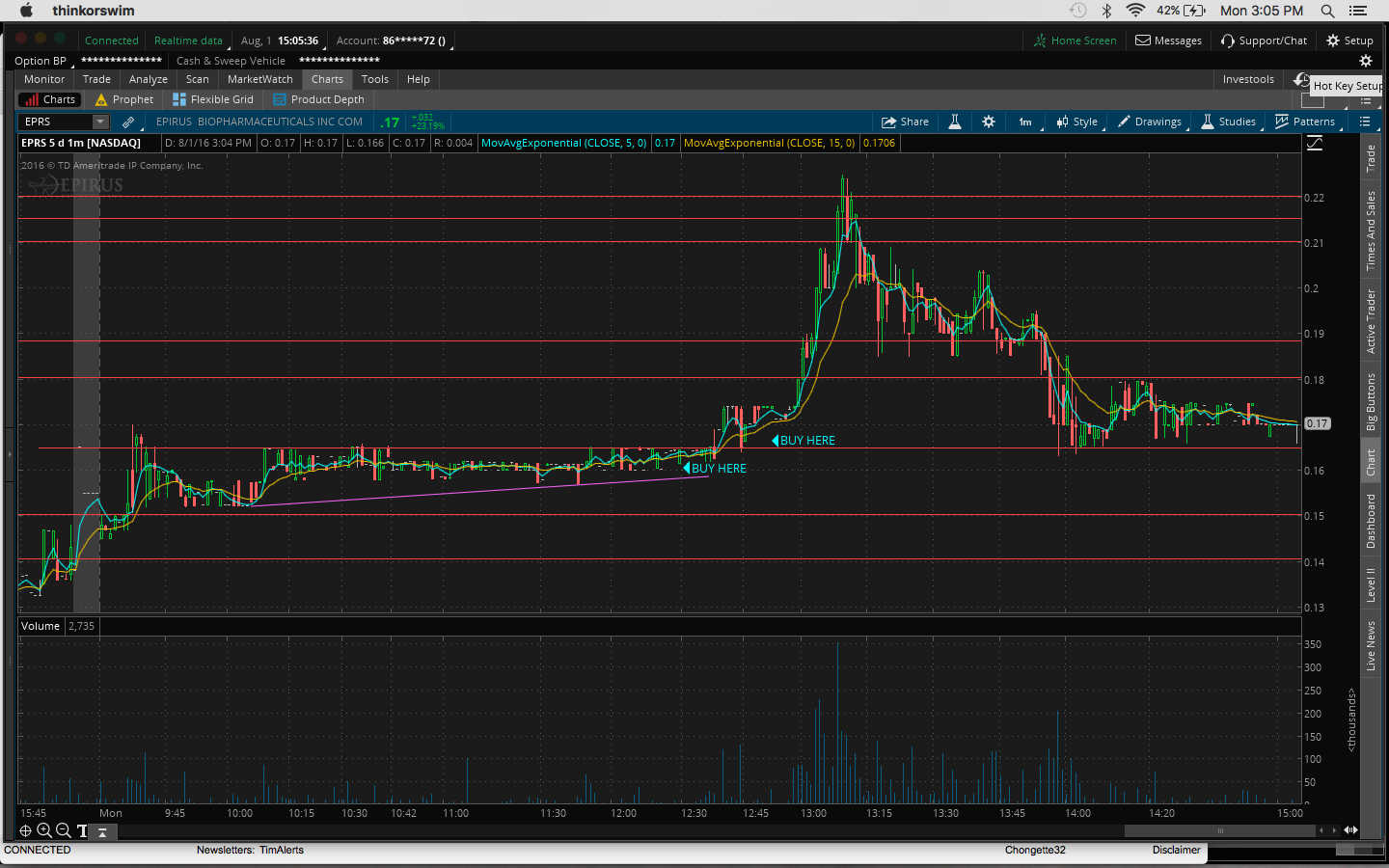Open macOS Spotlight search icon

click(x=1327, y=11)
